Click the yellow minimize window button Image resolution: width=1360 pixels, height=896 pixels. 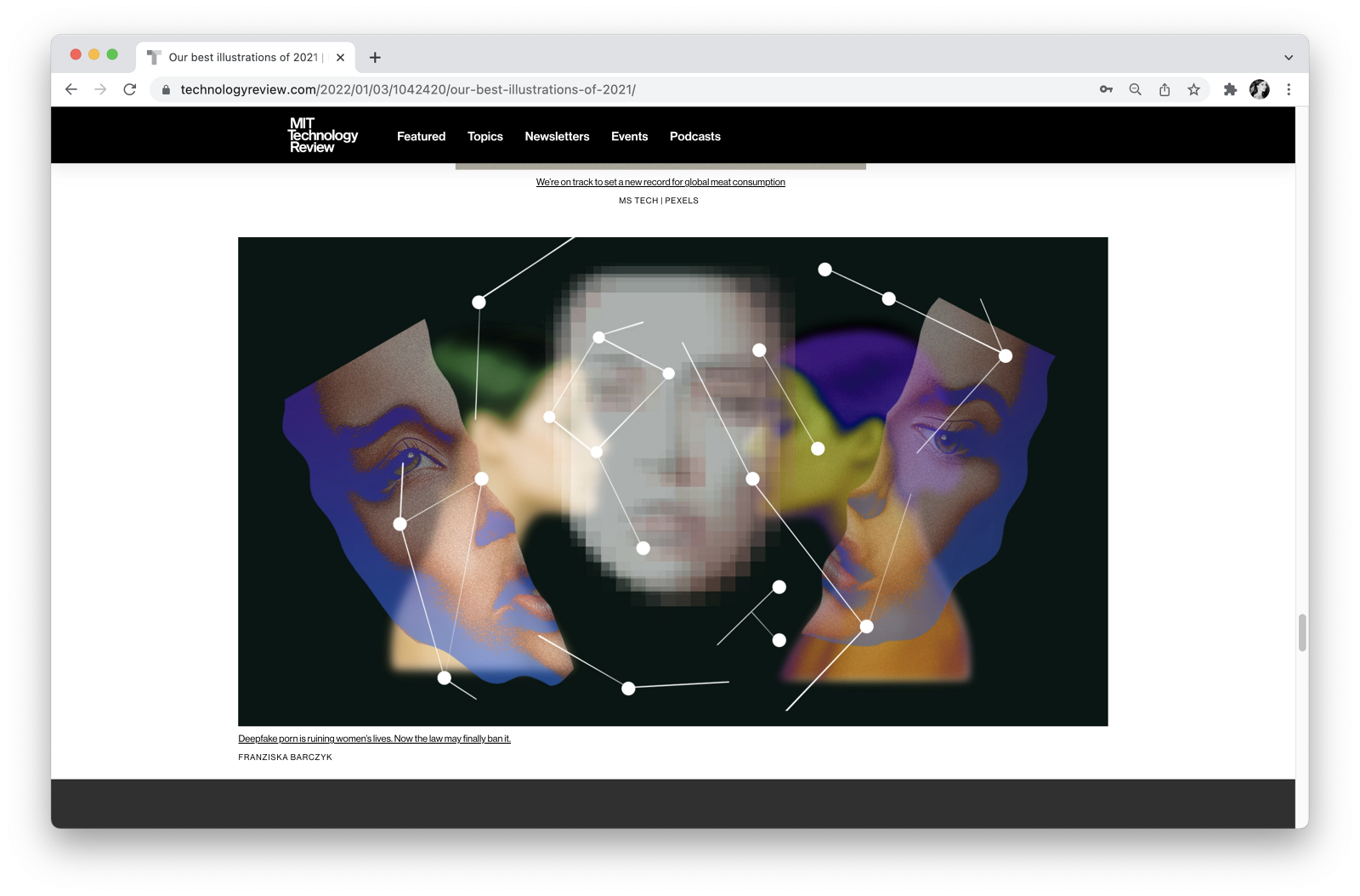click(x=94, y=54)
